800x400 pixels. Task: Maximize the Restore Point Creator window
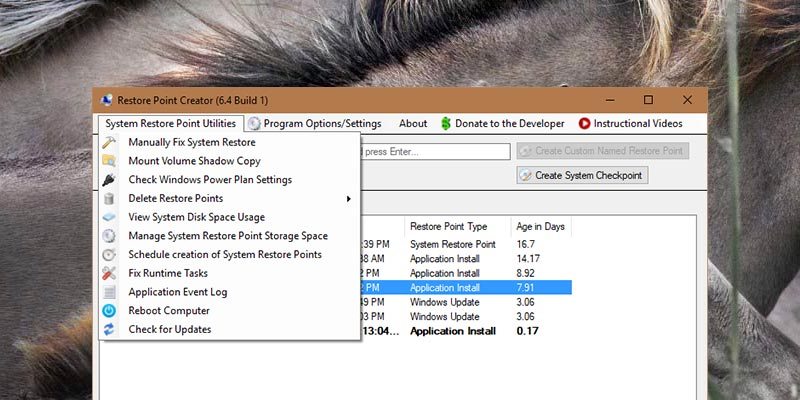point(648,100)
